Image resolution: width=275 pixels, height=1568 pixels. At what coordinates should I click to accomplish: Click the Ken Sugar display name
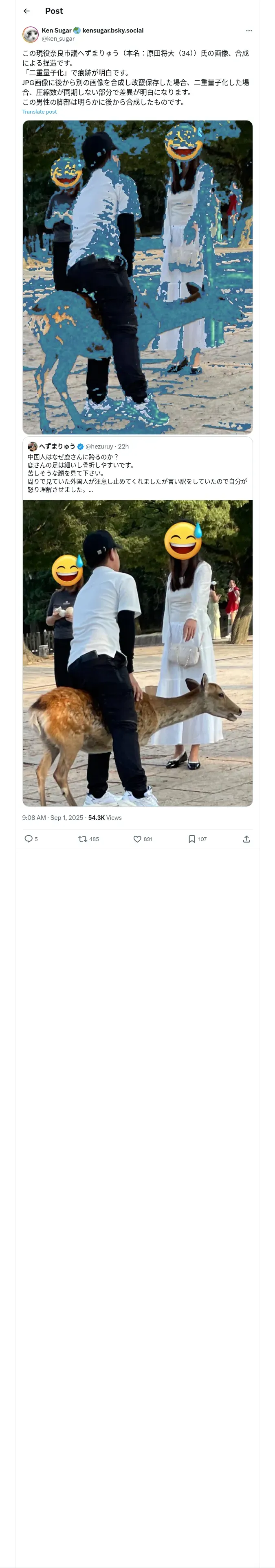[x=56, y=31]
